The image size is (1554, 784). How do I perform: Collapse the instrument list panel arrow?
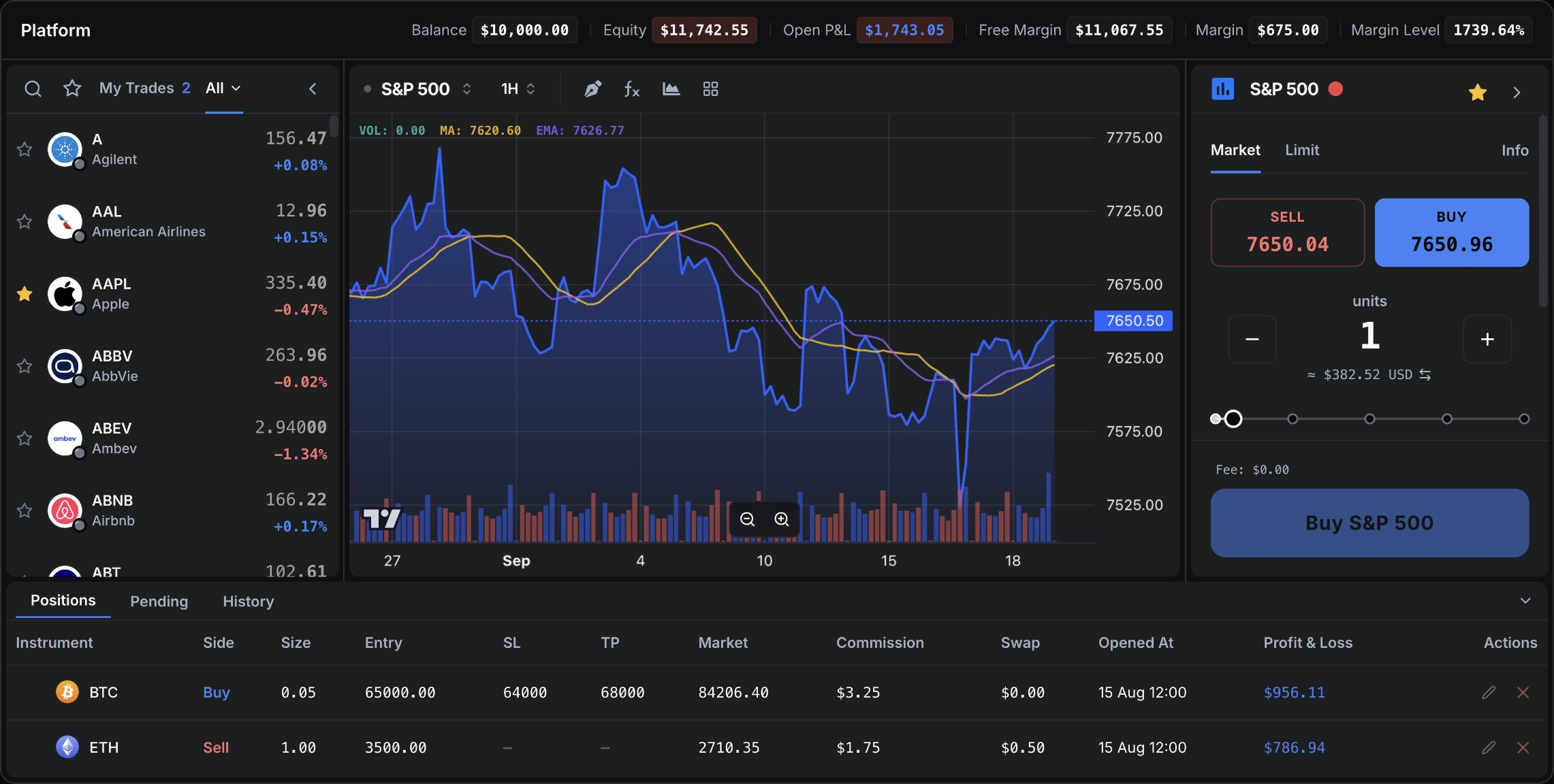(313, 88)
